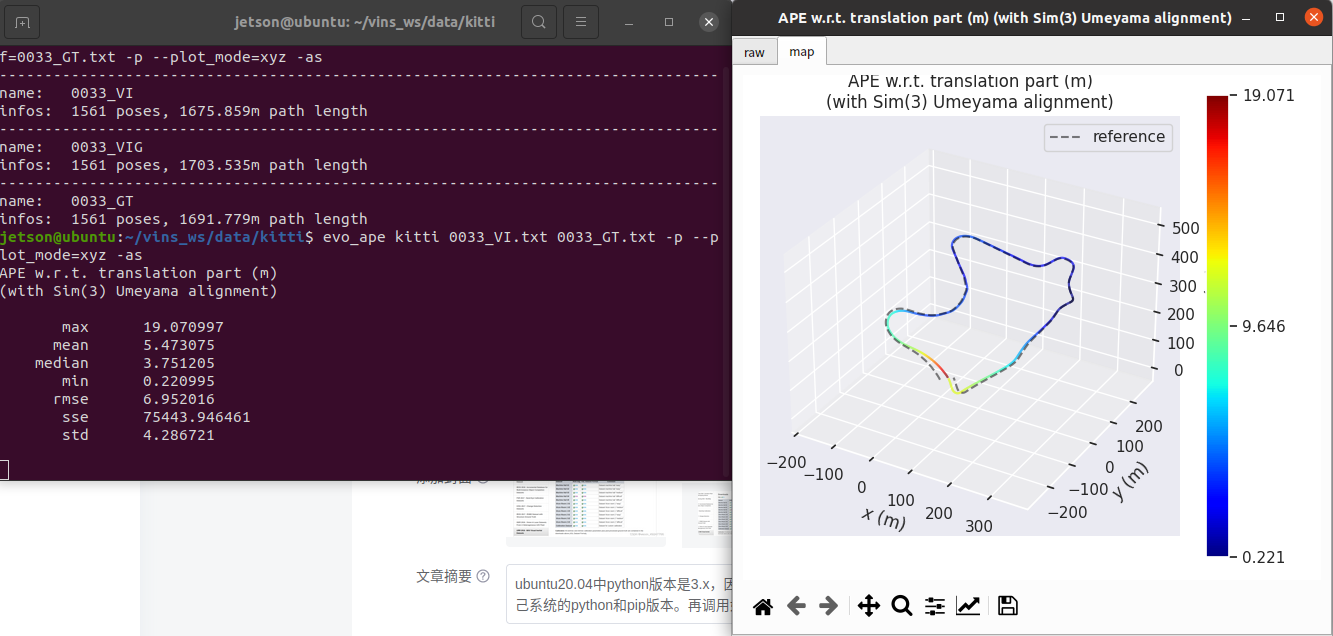Click the 0.221 colorbar minimum label
The image size is (1333, 636).
coord(1264,557)
